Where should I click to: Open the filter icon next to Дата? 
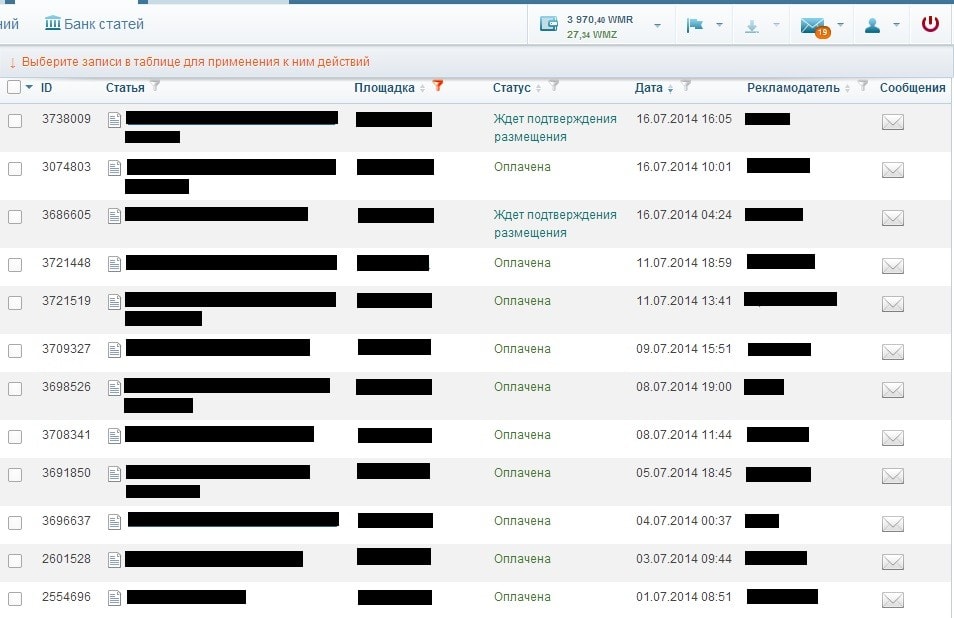(x=686, y=86)
